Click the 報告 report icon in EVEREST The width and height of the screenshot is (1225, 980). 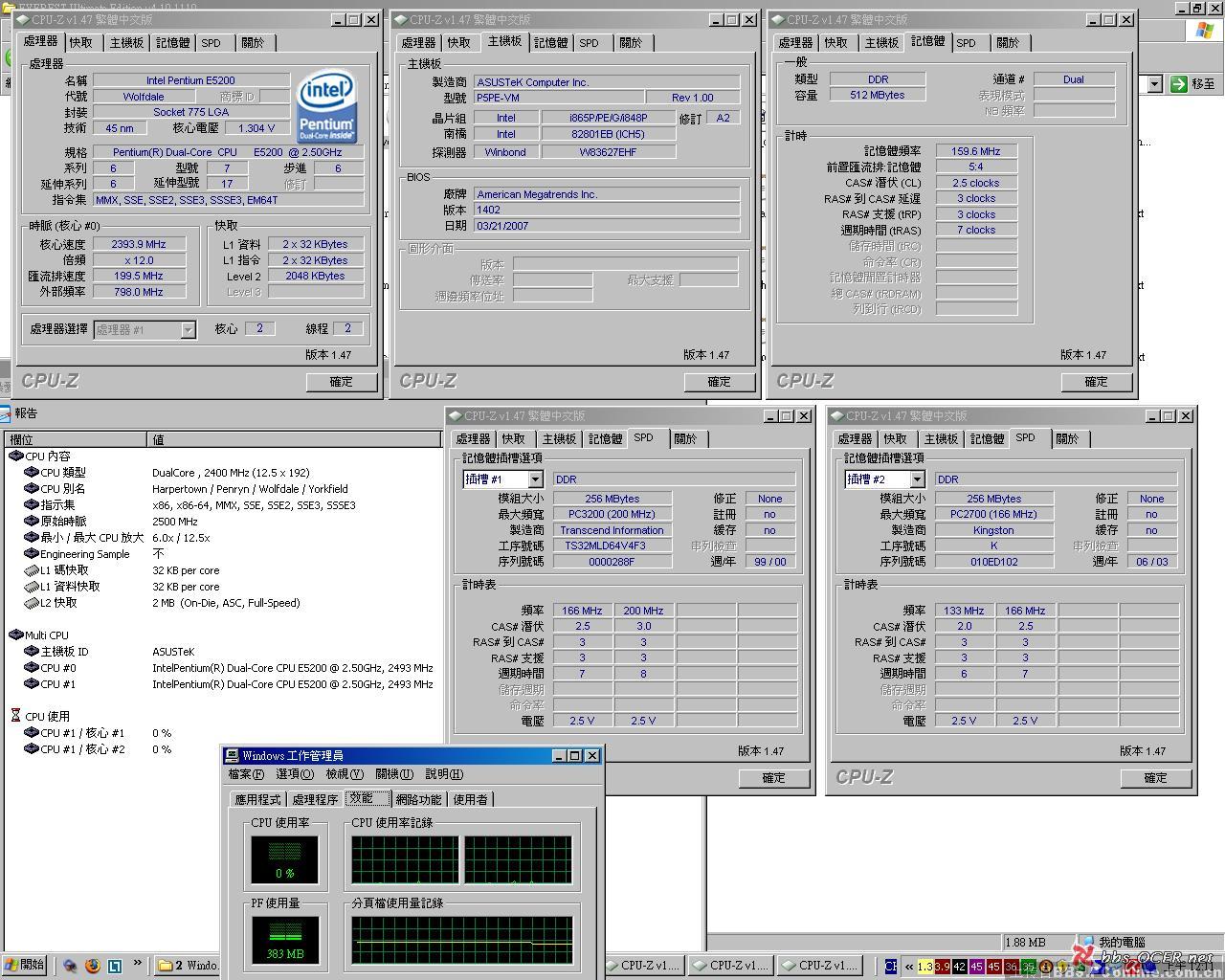(7, 413)
